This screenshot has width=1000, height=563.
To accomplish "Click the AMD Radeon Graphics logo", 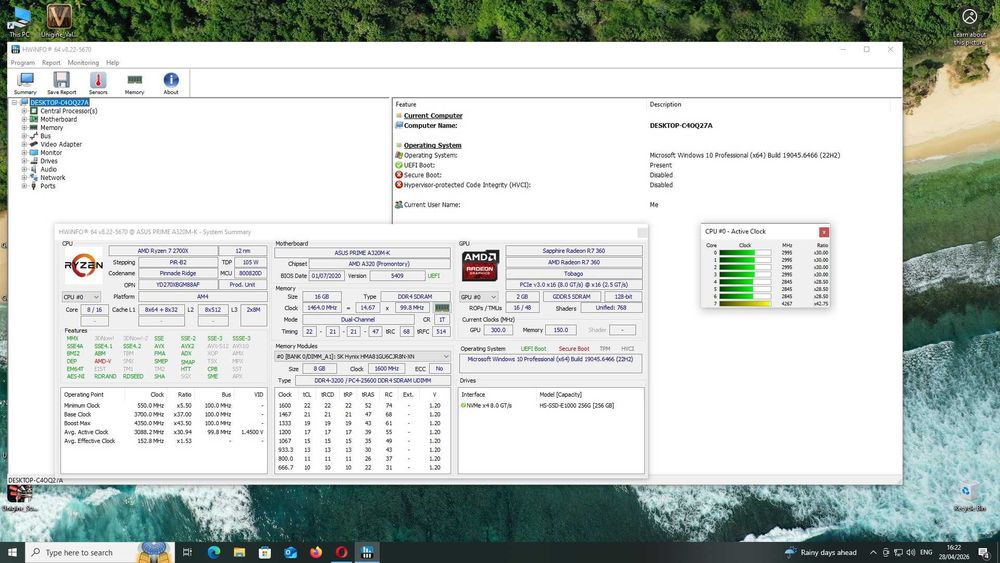I will pyautogui.click(x=480, y=265).
